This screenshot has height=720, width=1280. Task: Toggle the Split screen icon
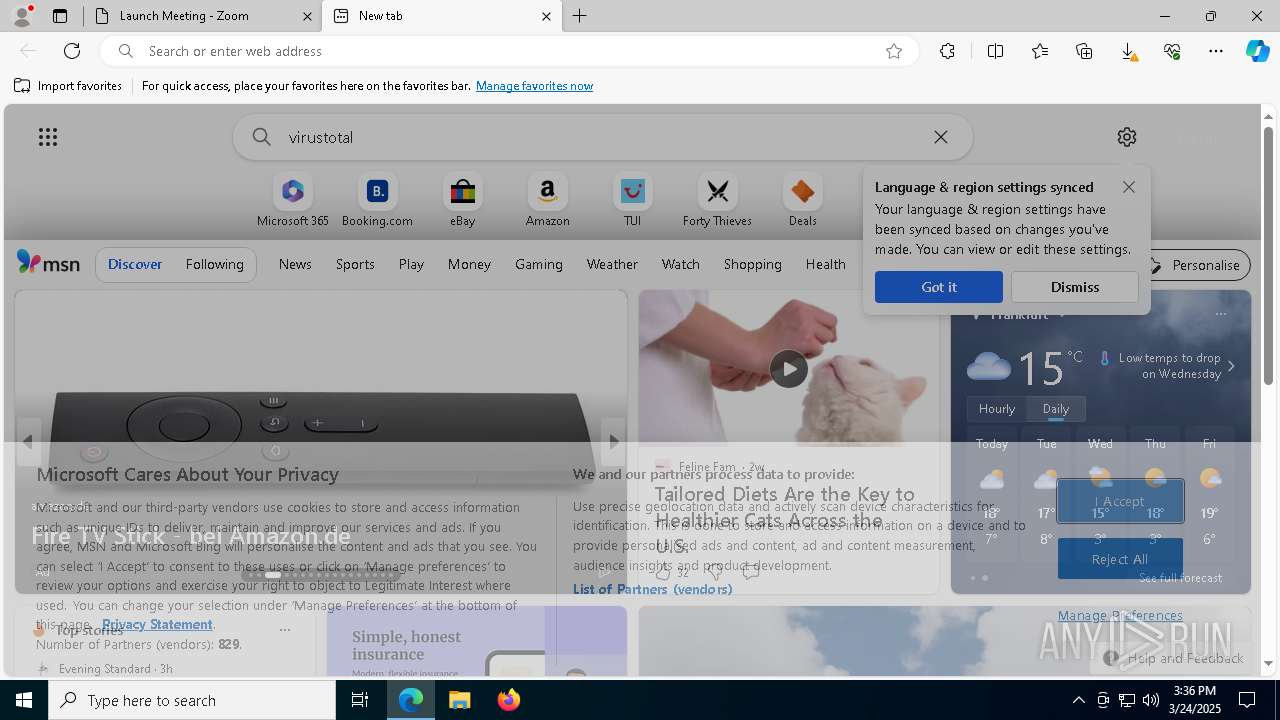tap(995, 51)
